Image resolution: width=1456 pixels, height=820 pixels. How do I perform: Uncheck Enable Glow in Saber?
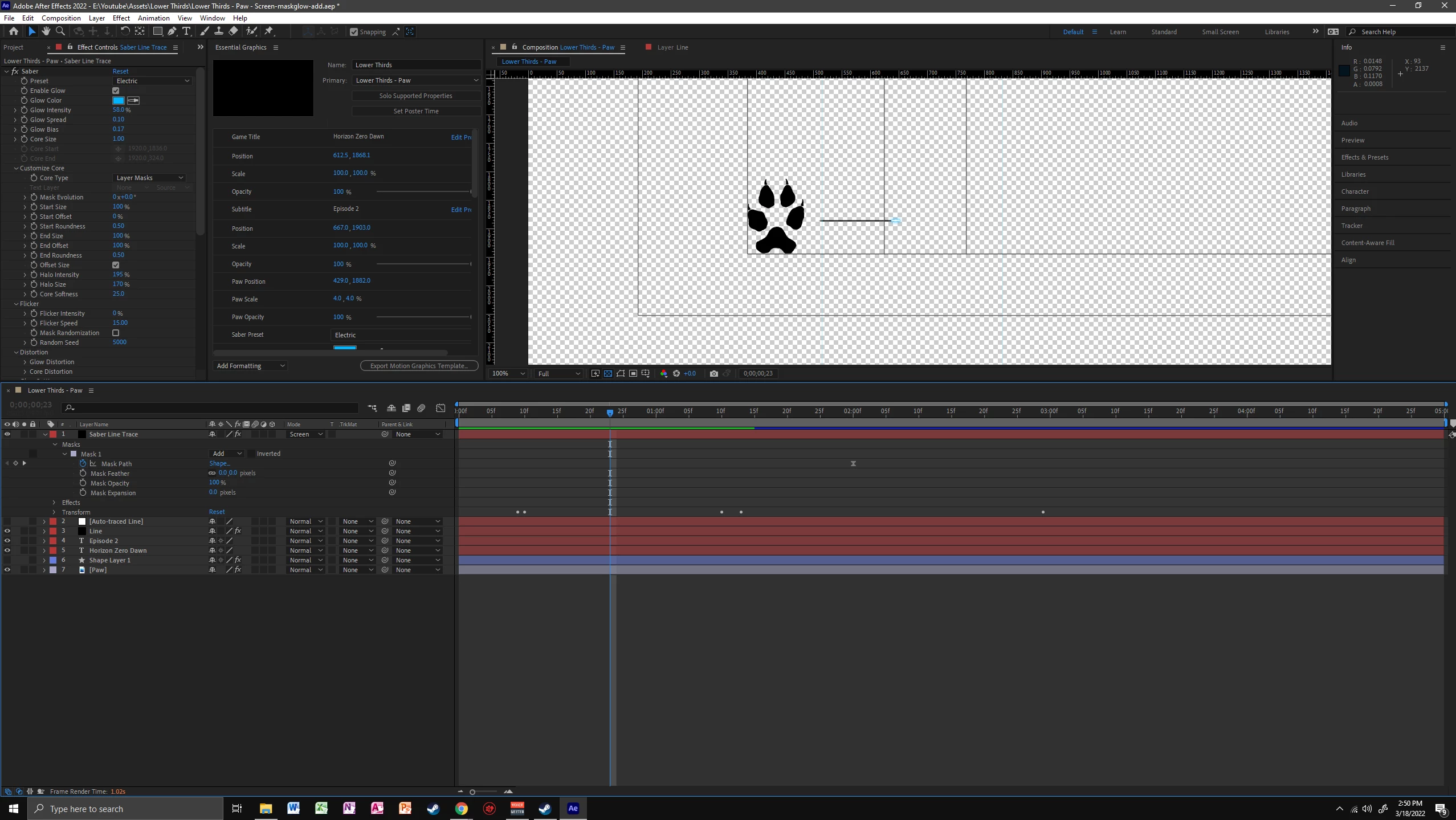coord(116,91)
